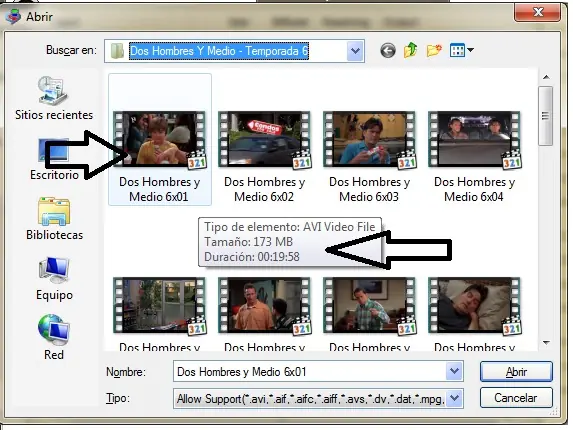Click the file name text Medio 6x02
The image size is (573, 430).
tap(264, 197)
